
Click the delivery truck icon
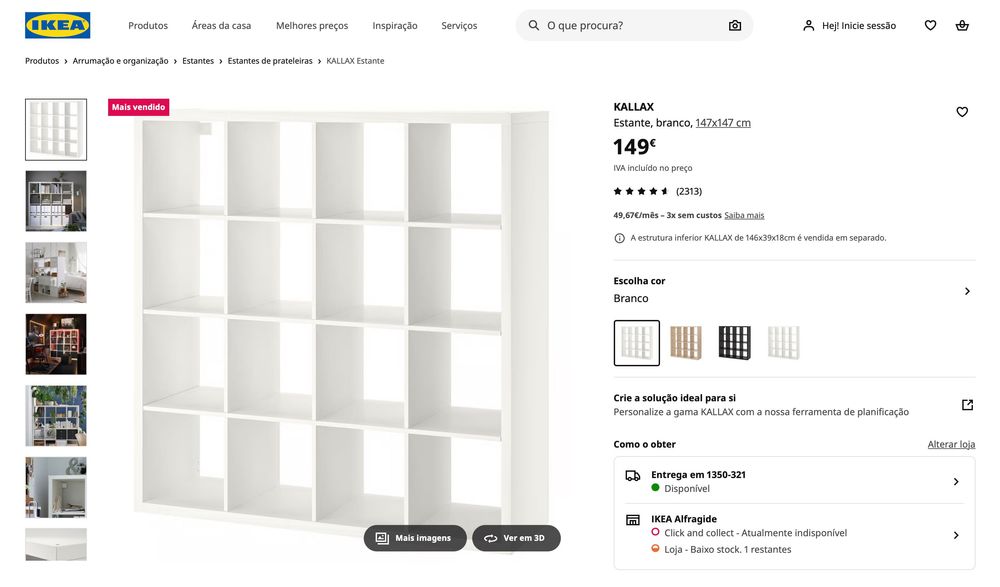[x=633, y=476]
